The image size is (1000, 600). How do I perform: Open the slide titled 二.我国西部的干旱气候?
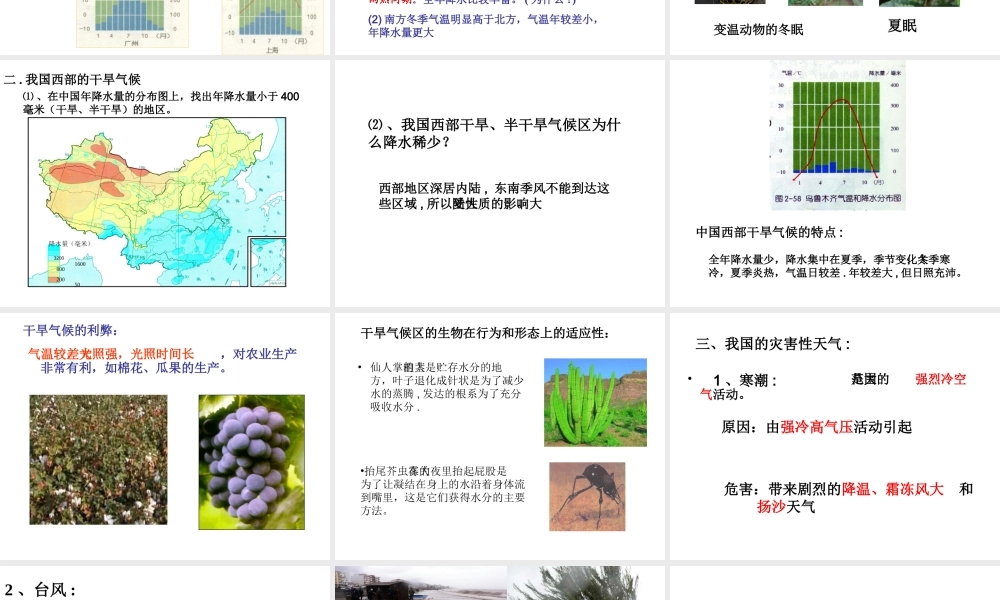pyautogui.click(x=165, y=183)
